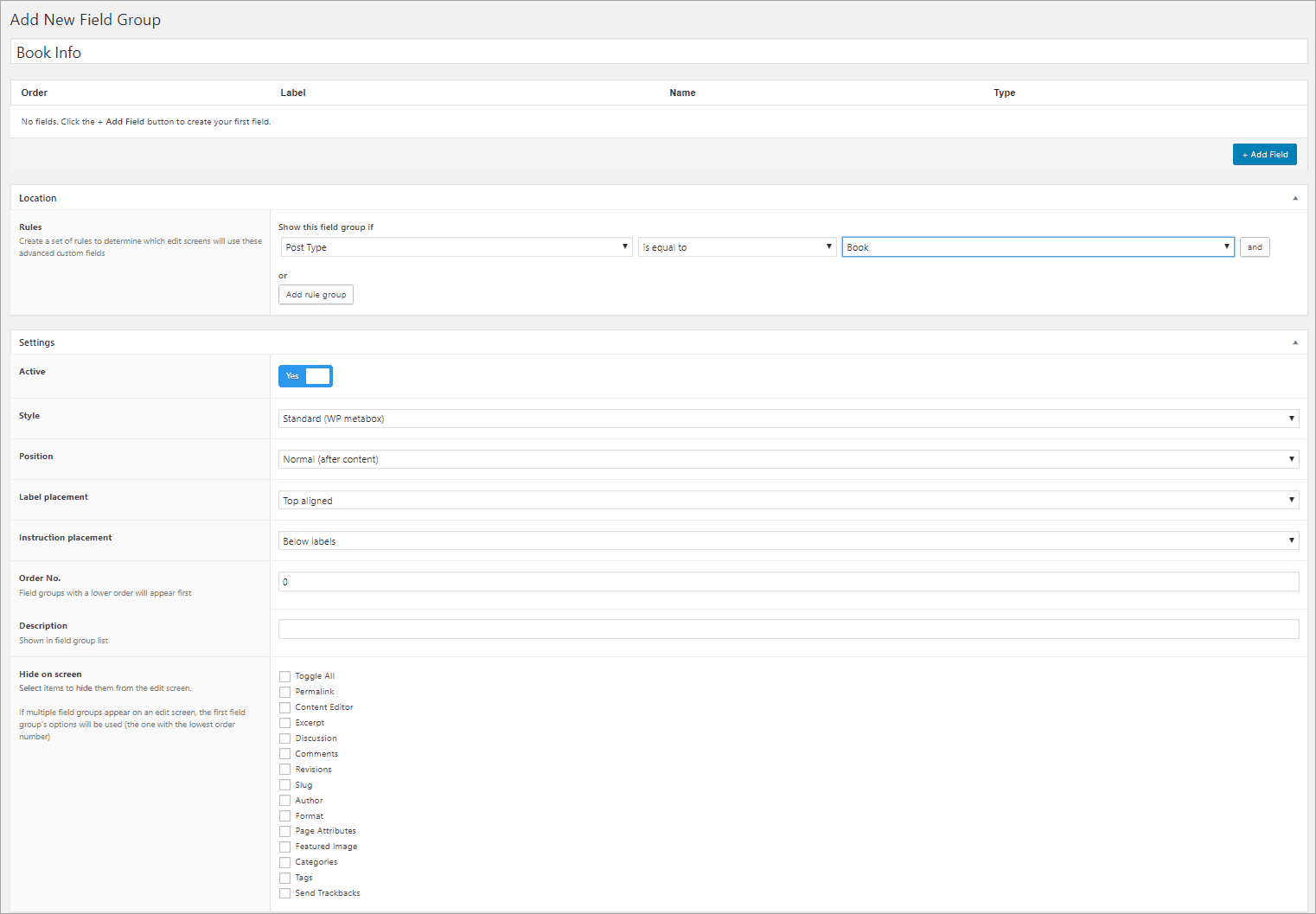Check the Permalink checkbox
Screen dimensions: 1316x914
tap(285, 692)
